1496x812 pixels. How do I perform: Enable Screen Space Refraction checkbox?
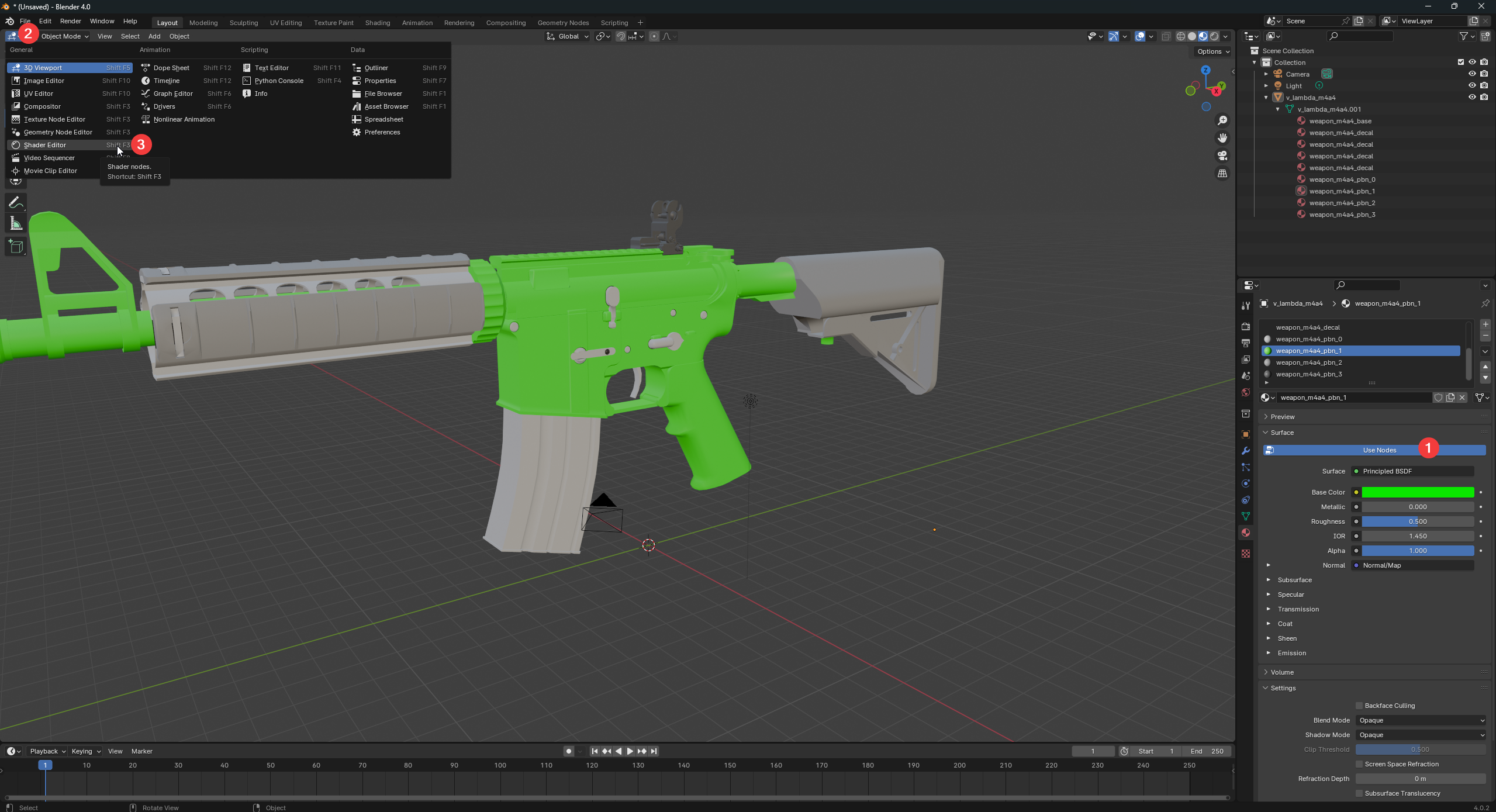(1359, 764)
